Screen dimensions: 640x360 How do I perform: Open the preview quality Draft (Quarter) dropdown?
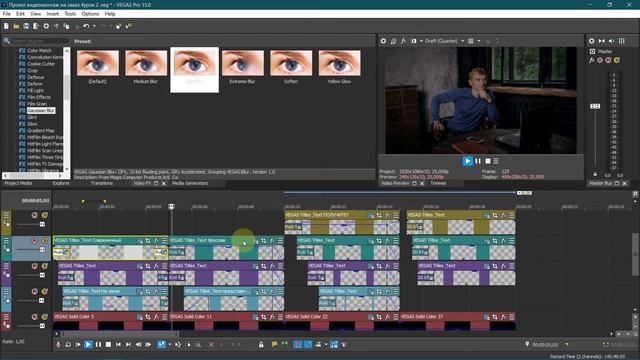click(444, 41)
